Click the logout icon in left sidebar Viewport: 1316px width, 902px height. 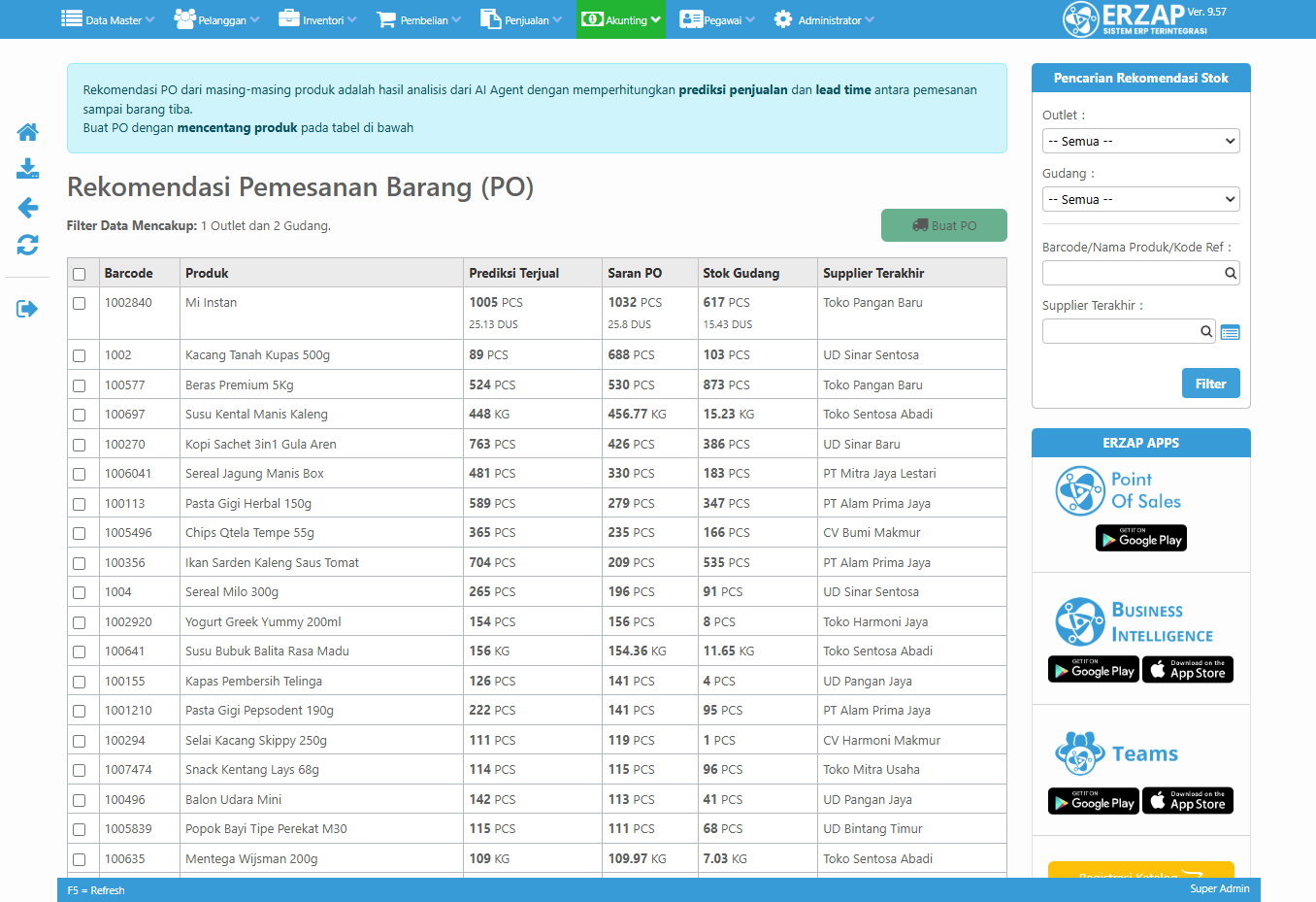tap(27, 309)
